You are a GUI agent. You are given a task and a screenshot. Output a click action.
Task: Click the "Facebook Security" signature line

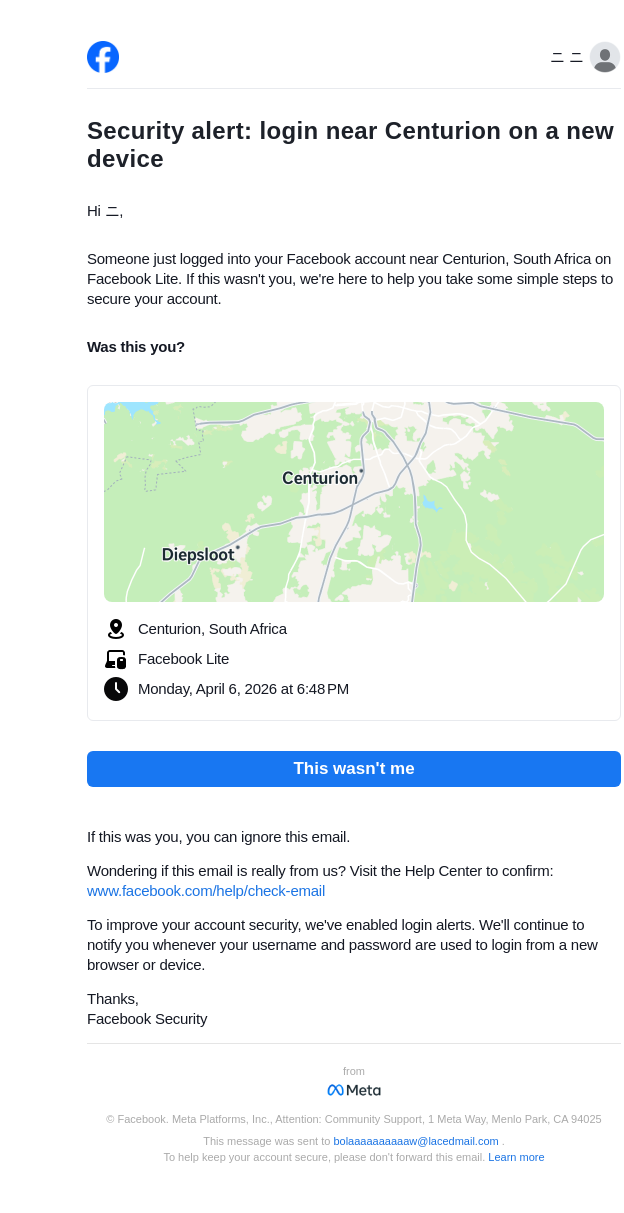point(147,1019)
